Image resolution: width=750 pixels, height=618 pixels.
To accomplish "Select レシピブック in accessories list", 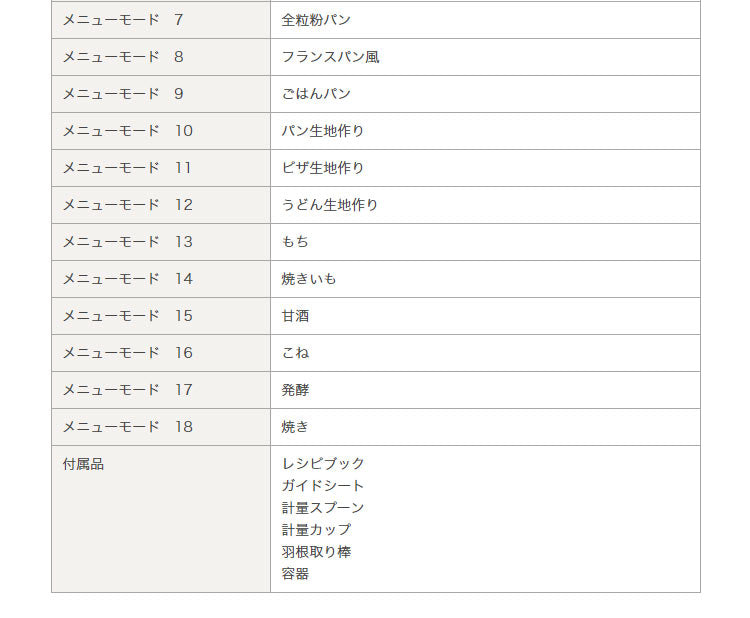I will click(x=323, y=464).
